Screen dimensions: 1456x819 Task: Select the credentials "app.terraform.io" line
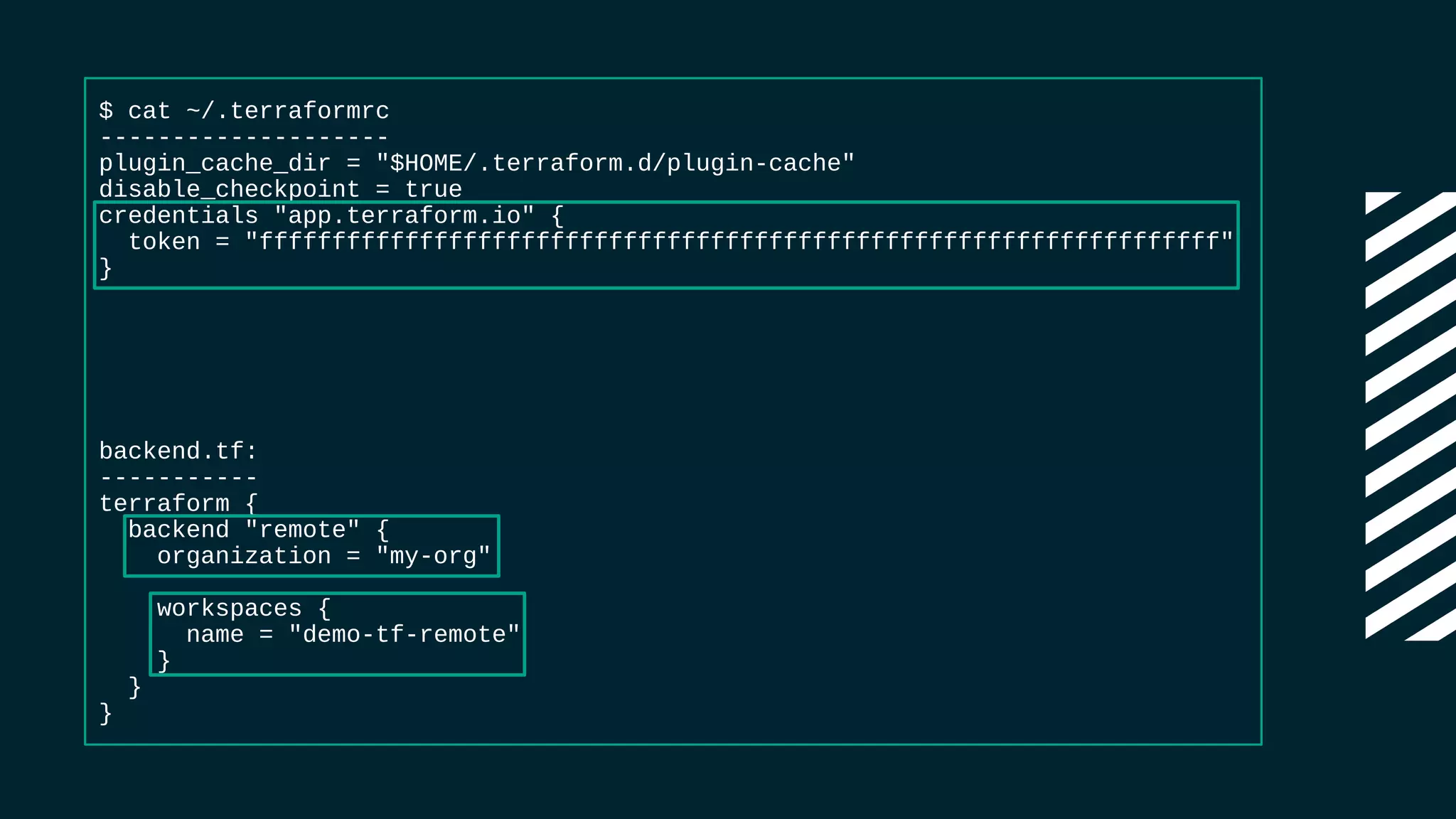pos(331,215)
